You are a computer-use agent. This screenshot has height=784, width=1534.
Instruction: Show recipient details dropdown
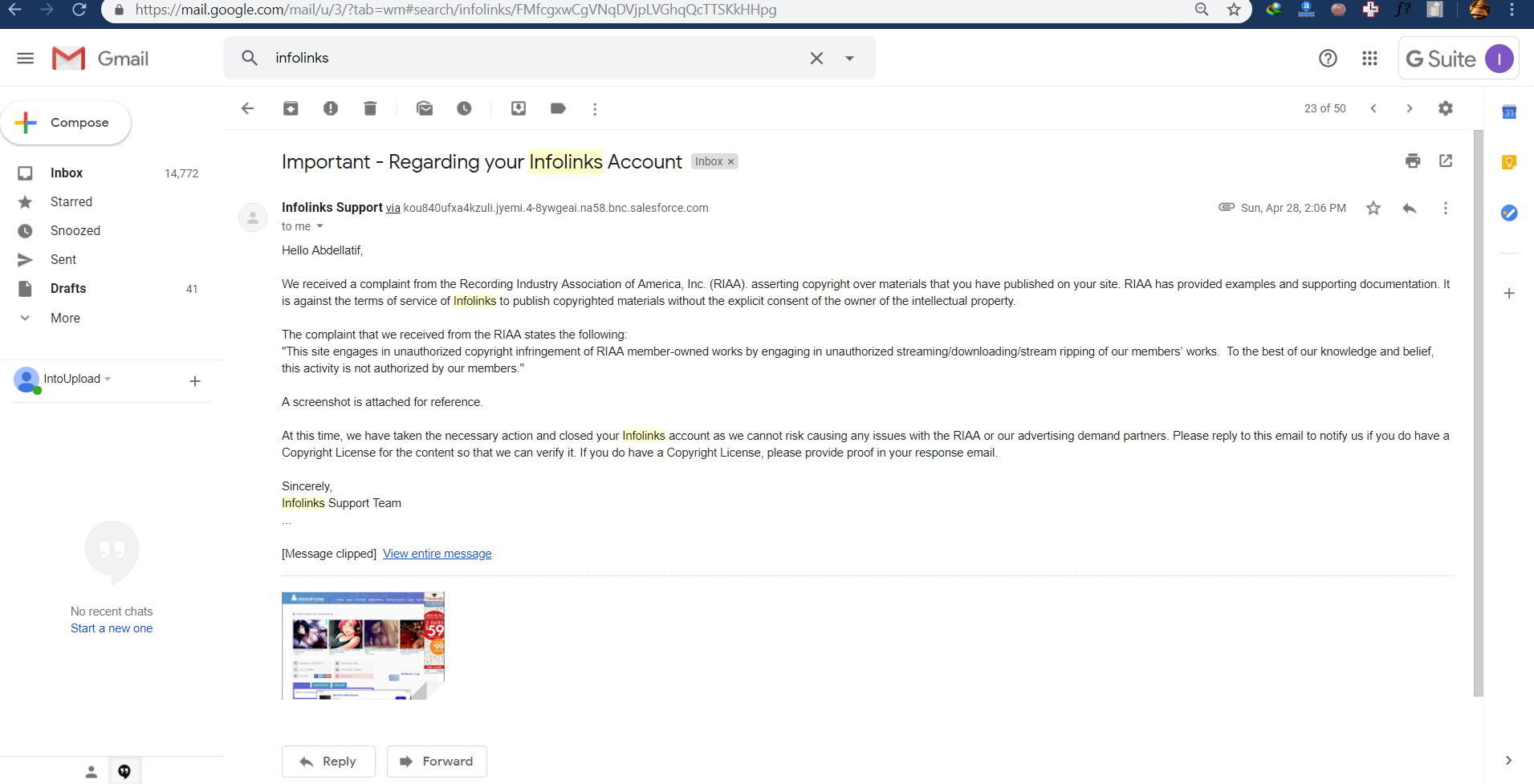coord(319,226)
